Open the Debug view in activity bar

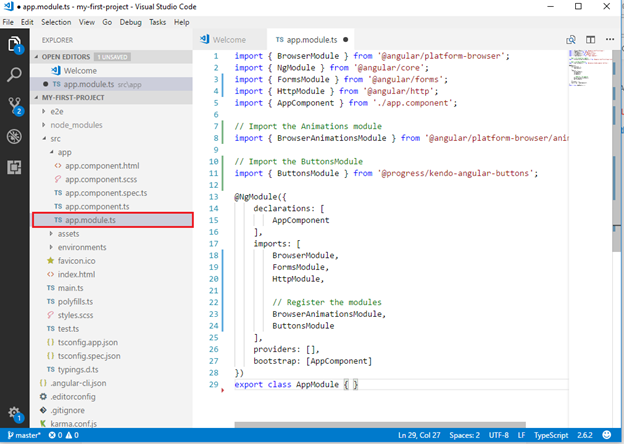coord(16,137)
